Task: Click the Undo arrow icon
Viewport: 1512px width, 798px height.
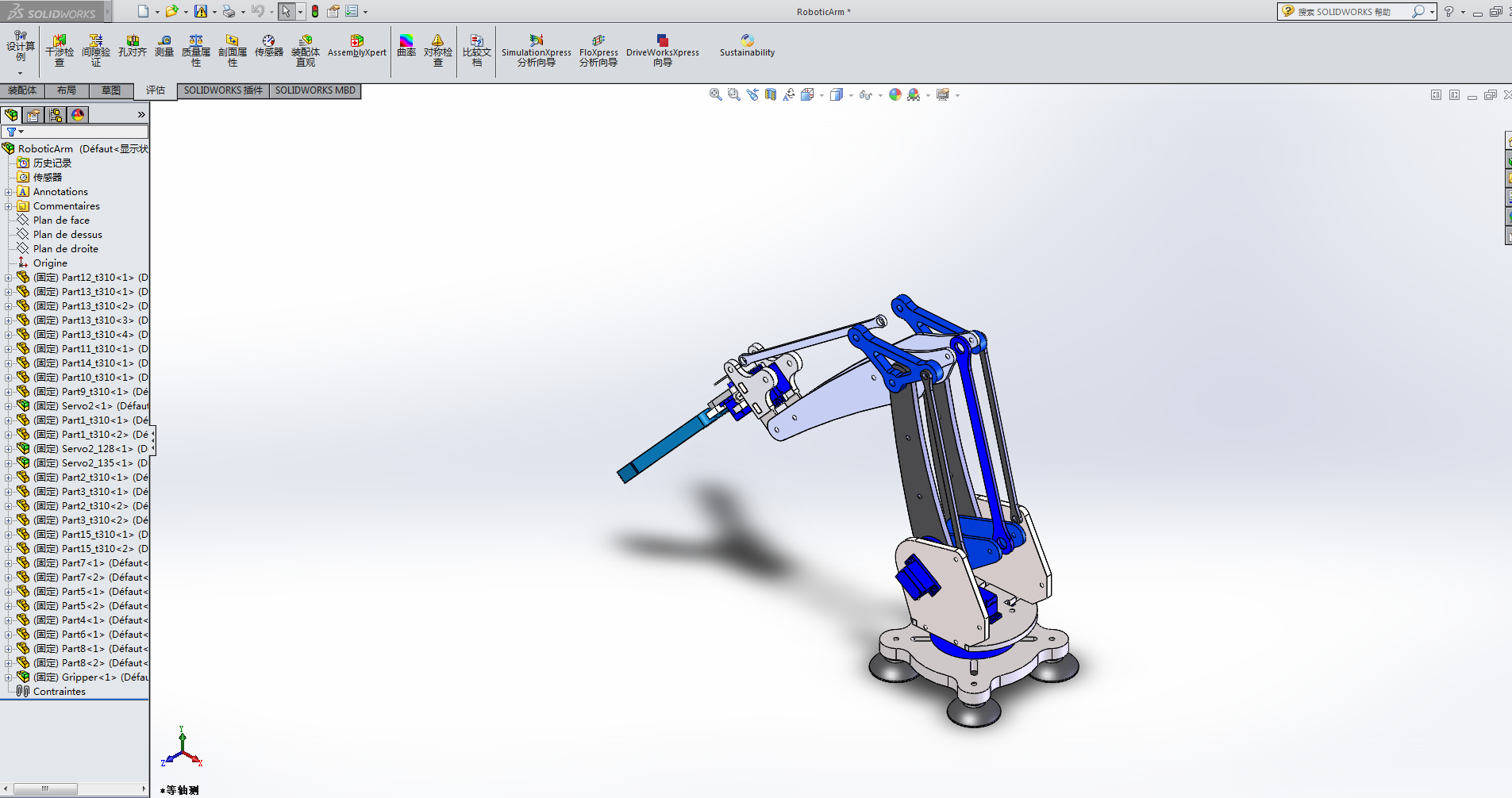Action: pyautogui.click(x=258, y=11)
